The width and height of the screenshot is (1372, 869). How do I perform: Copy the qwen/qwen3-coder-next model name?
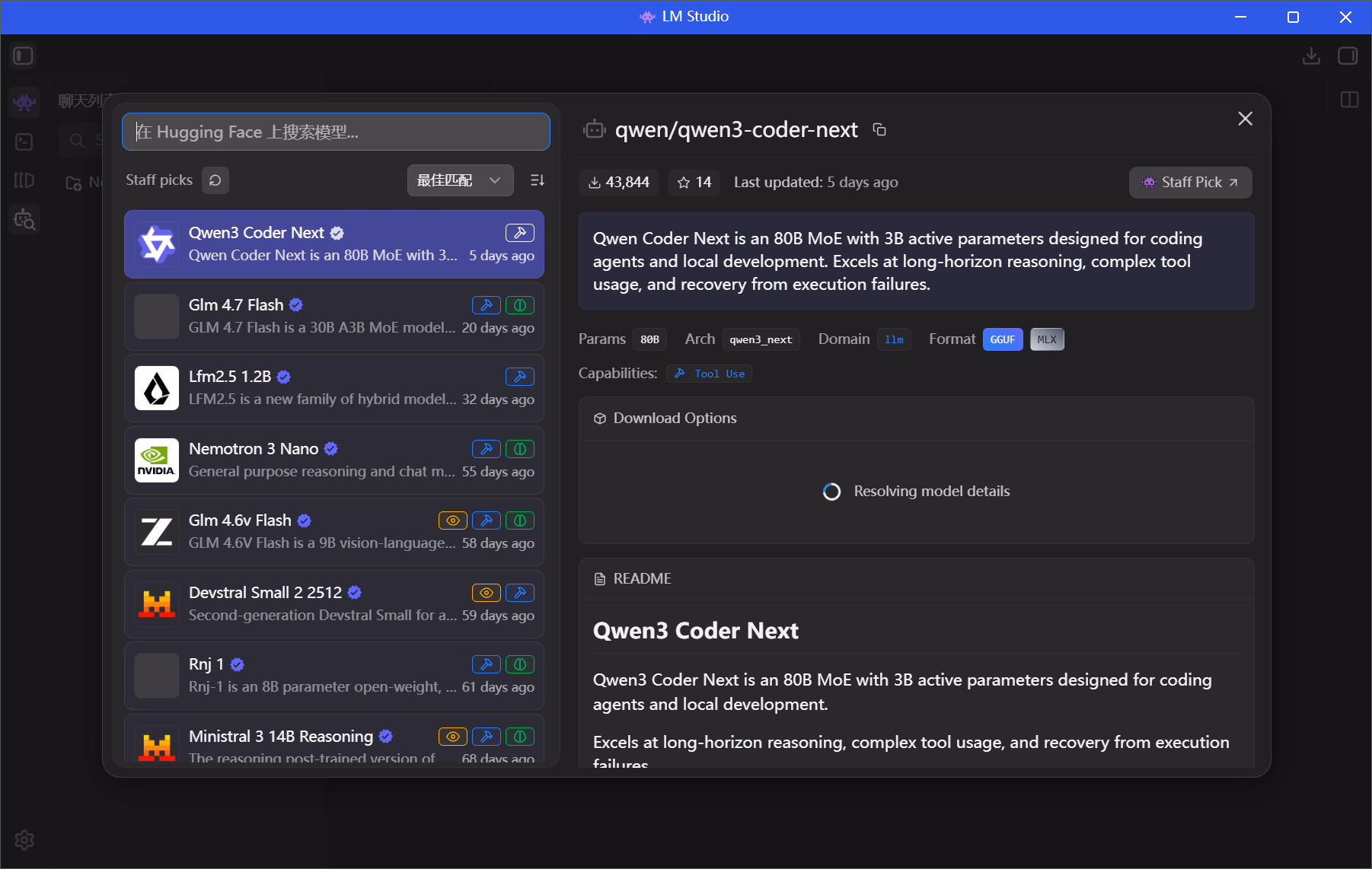(x=879, y=130)
